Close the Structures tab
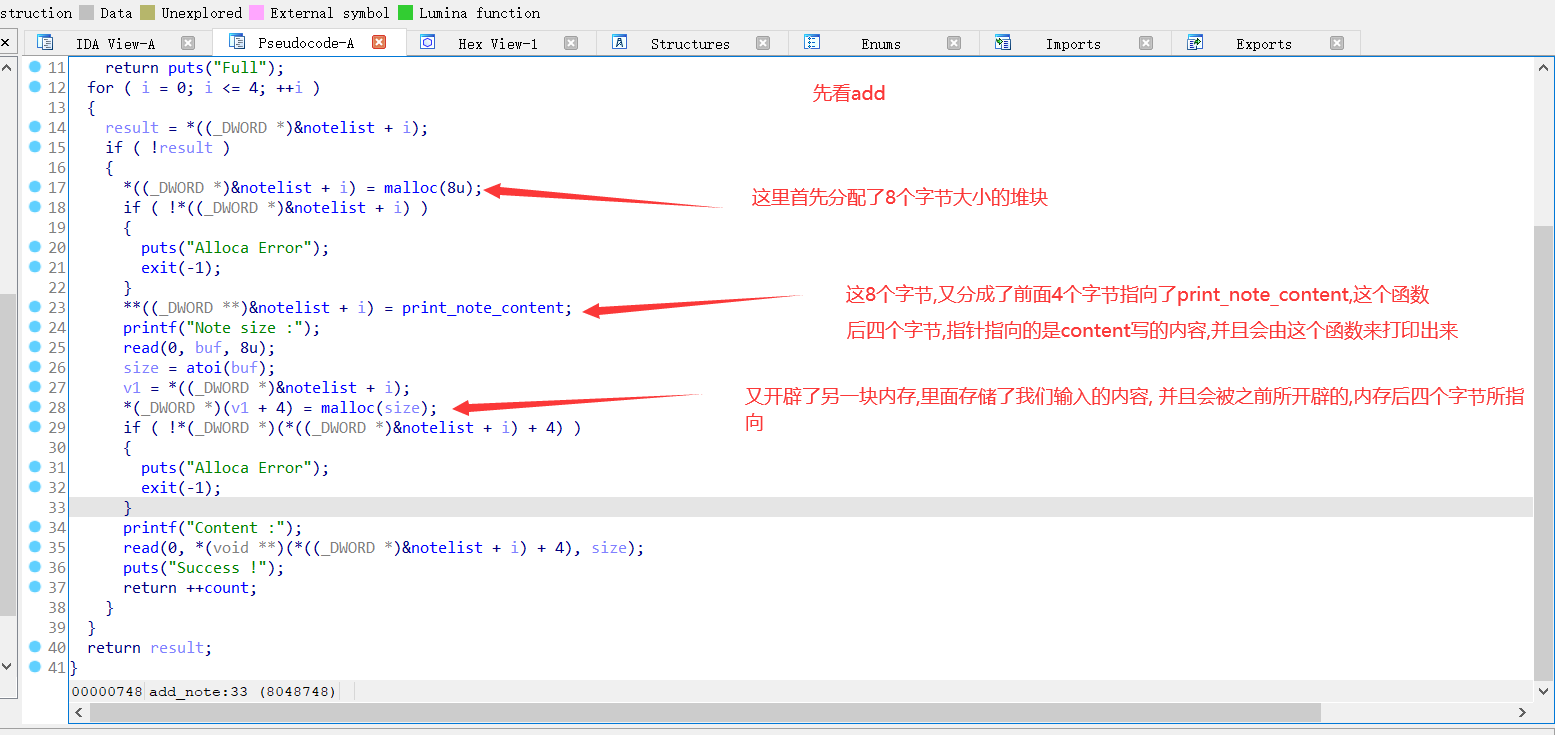Viewport: 1555px width, 735px height. tap(763, 43)
